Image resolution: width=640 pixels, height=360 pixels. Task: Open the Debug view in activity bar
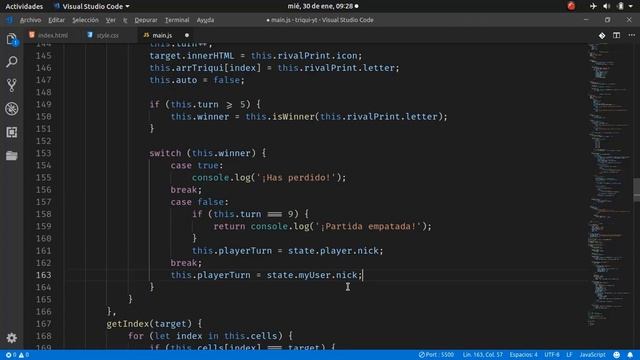pyautogui.click(x=12, y=109)
